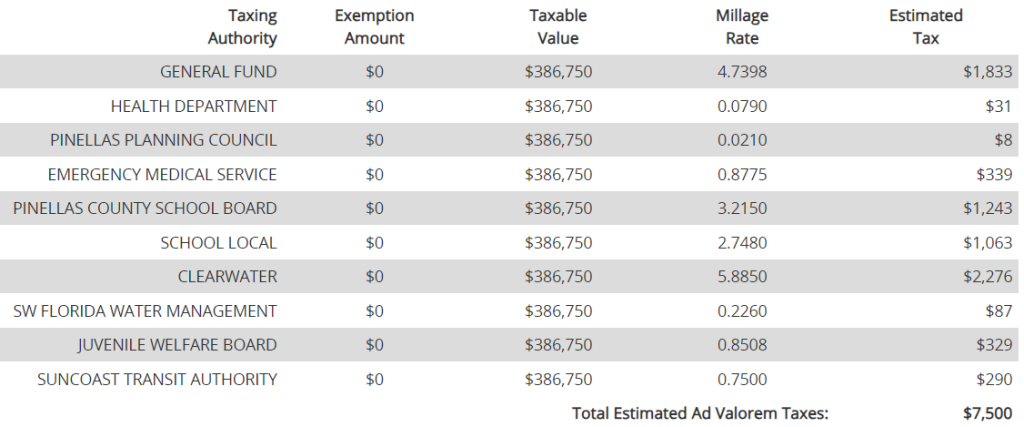
Task: Select the SCHOOL LOCAL row label
Action: pos(218,243)
